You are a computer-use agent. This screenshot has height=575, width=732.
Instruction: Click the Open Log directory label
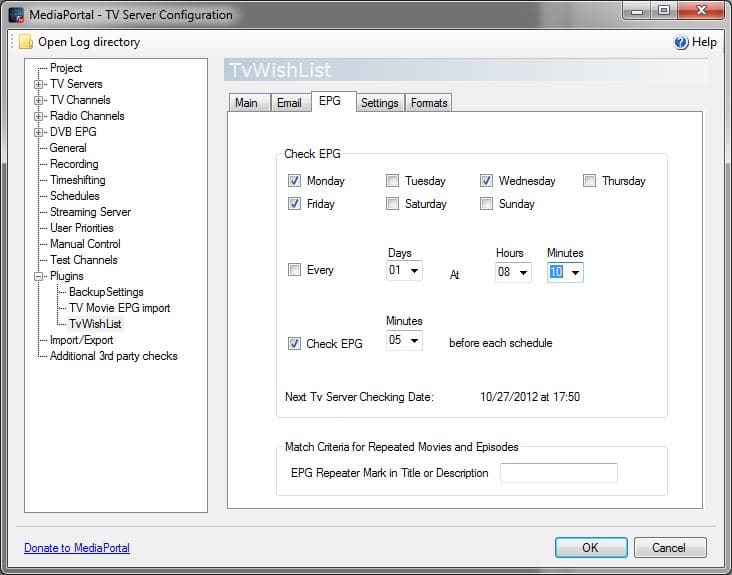click(x=89, y=42)
